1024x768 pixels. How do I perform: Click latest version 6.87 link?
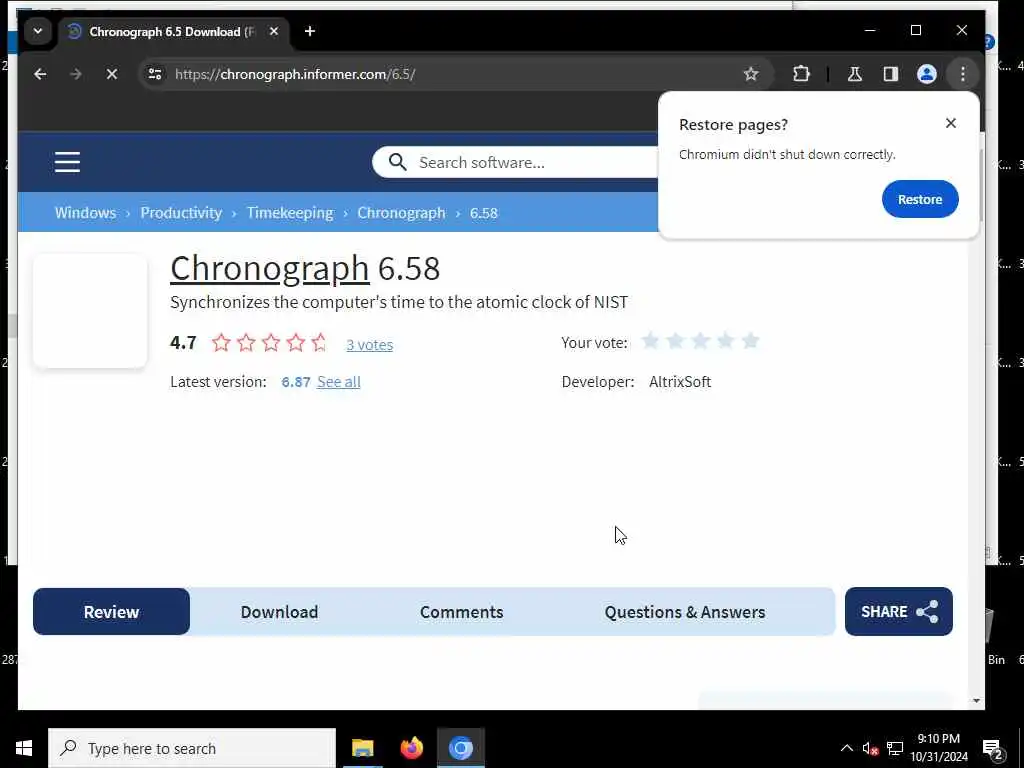296,381
